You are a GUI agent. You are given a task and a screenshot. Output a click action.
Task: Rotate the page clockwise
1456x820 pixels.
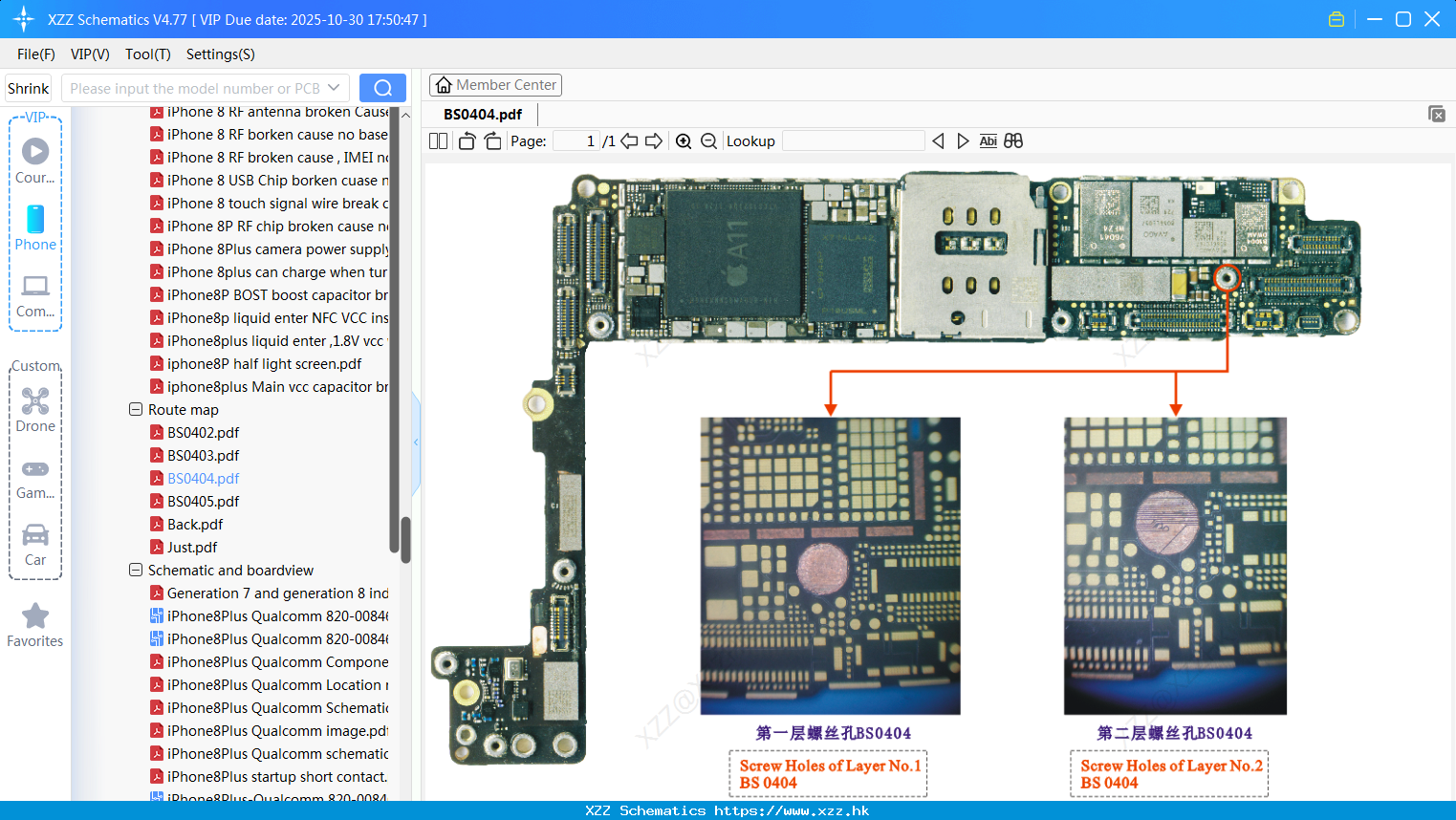492,140
